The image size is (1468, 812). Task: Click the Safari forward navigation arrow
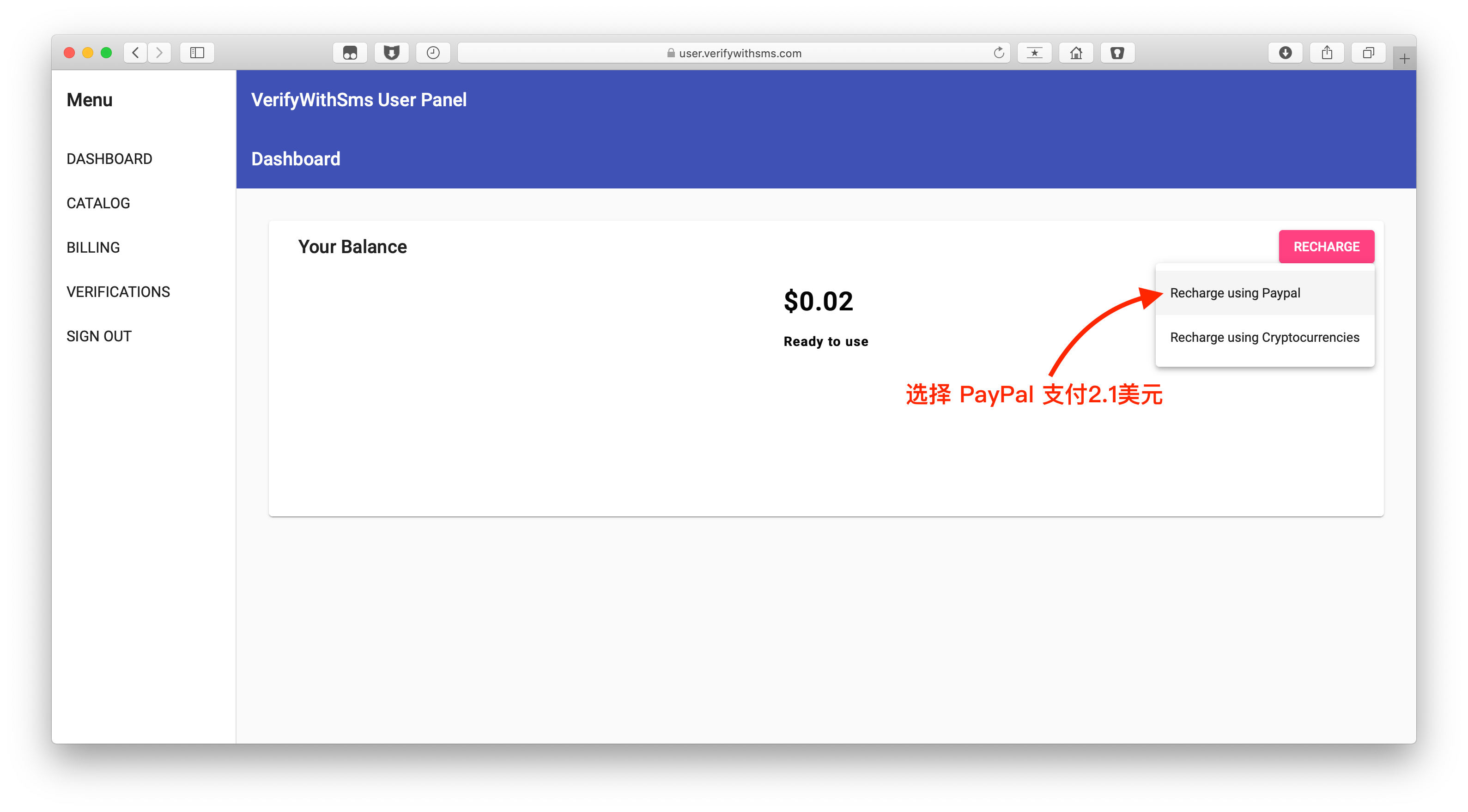pos(159,53)
